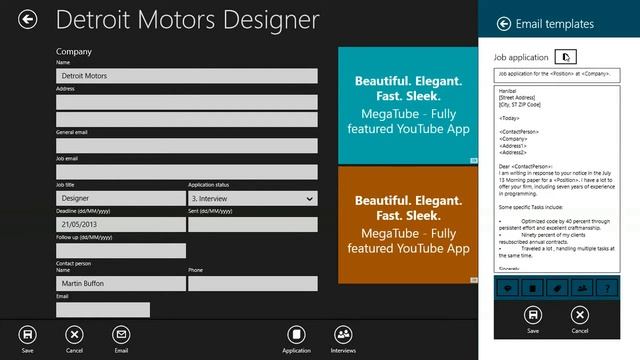Expand the Application status dropdown
The height and width of the screenshot is (360, 640).
pos(253,198)
